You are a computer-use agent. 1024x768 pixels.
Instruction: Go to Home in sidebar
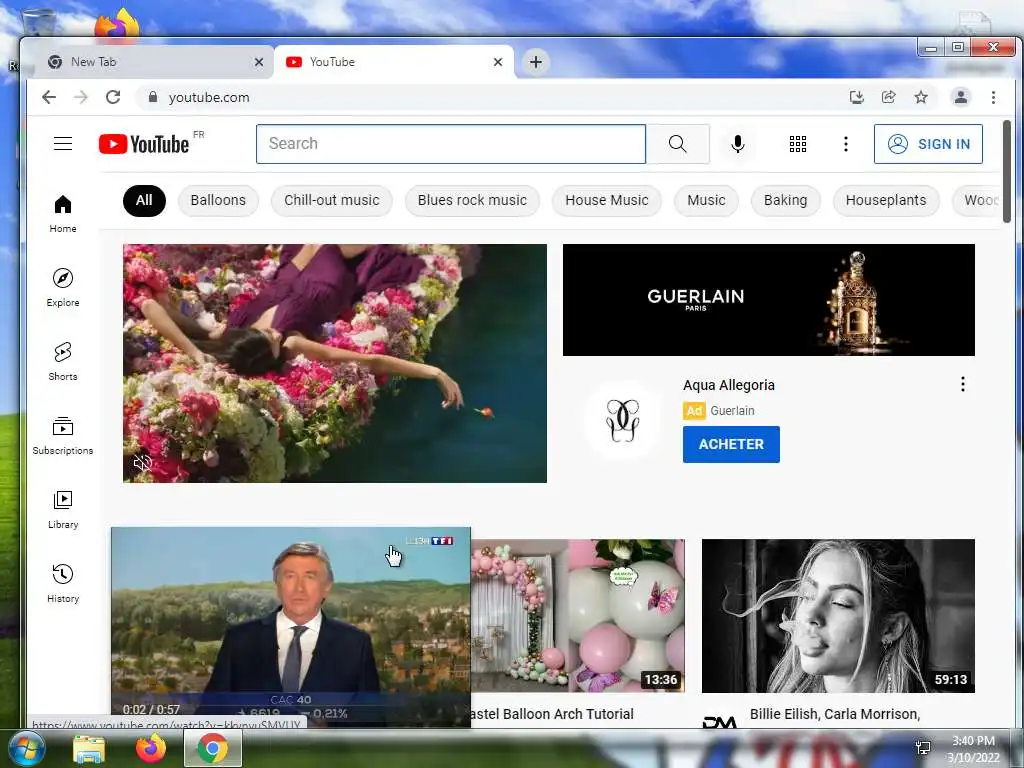pos(63,214)
